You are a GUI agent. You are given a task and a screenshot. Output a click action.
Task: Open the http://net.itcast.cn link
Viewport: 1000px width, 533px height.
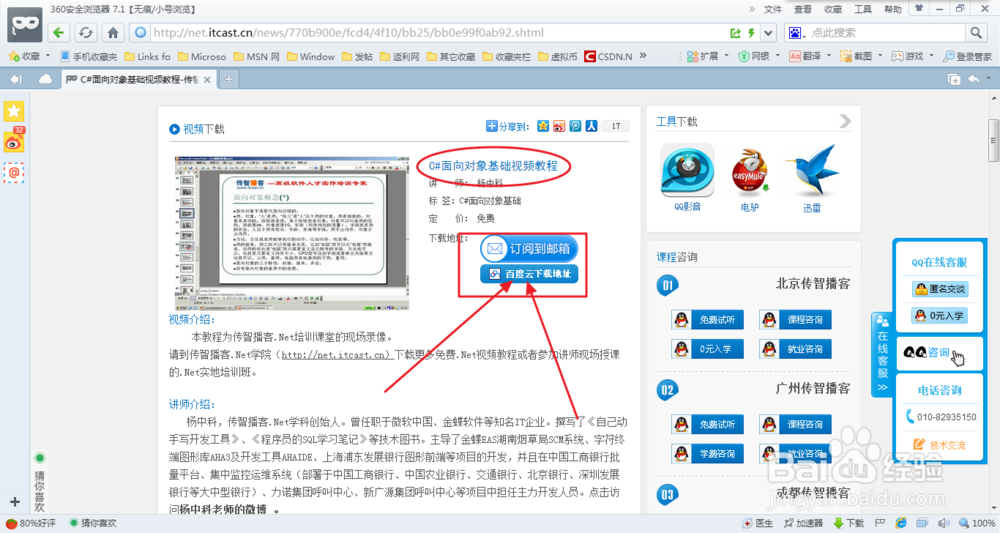(x=336, y=354)
